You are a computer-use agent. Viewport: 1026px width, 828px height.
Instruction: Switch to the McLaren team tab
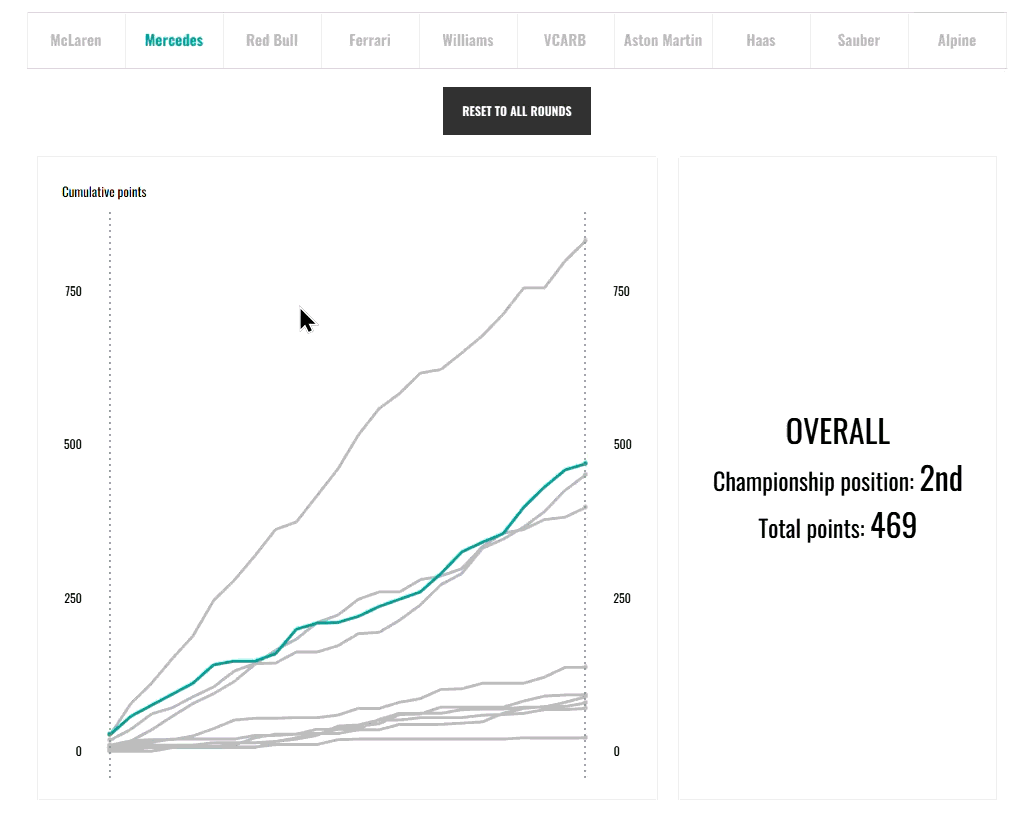[76, 41]
